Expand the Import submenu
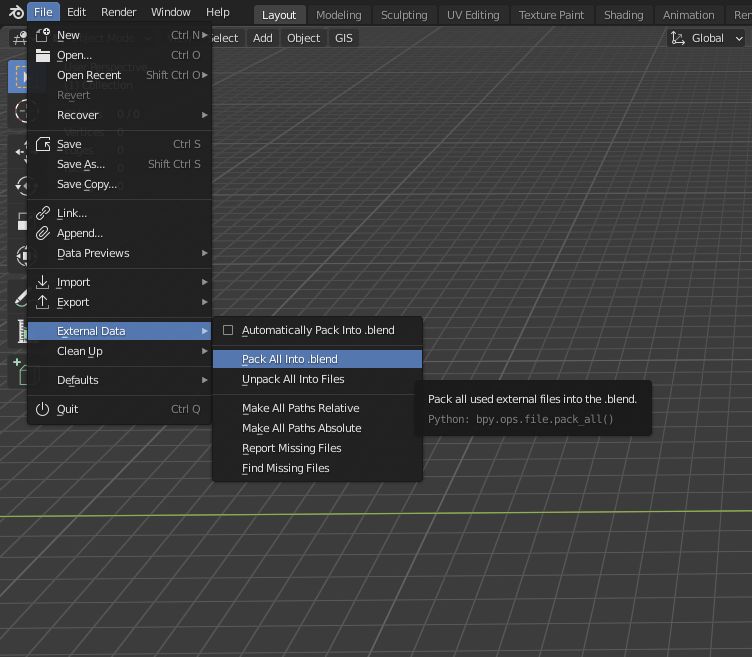 click(x=119, y=282)
